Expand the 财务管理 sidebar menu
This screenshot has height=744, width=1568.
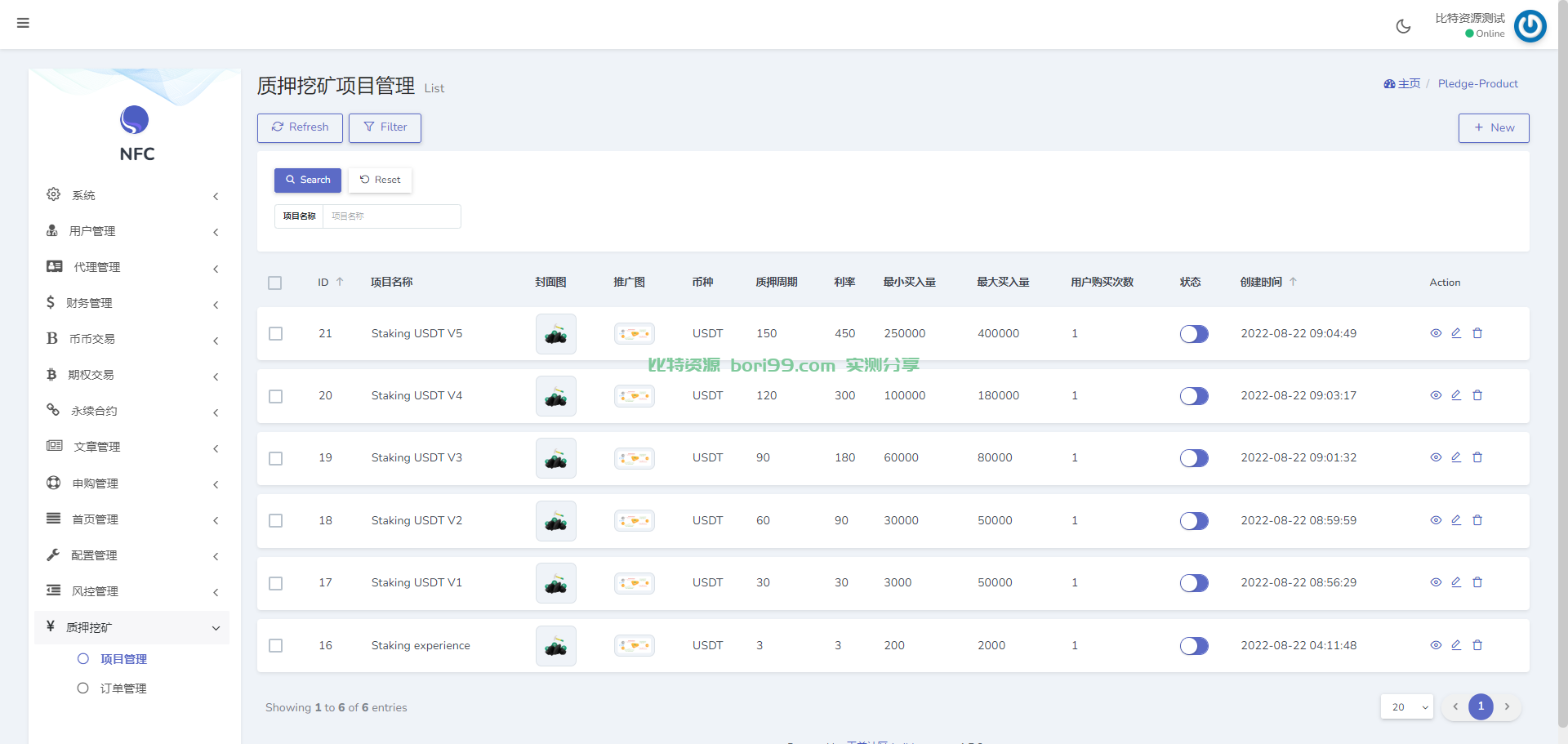tap(132, 303)
